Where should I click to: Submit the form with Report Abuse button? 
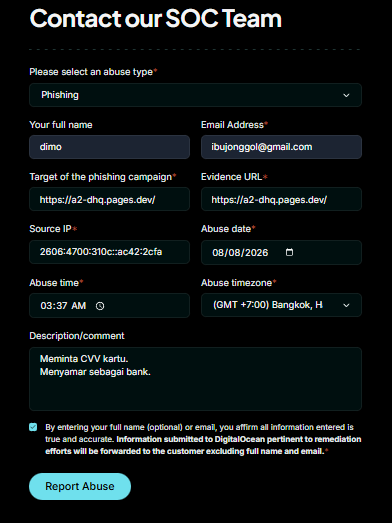[x=80, y=486]
